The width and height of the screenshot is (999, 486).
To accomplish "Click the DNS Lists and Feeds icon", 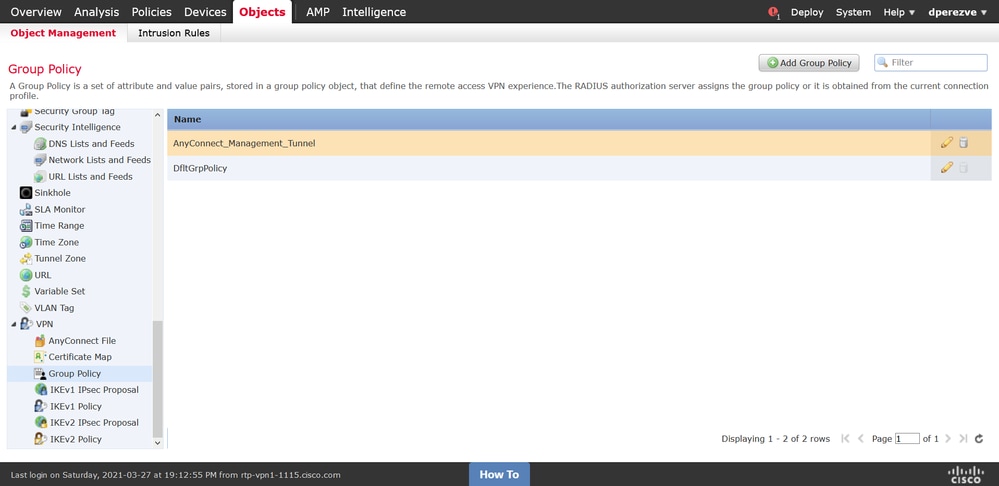I will pos(40,144).
